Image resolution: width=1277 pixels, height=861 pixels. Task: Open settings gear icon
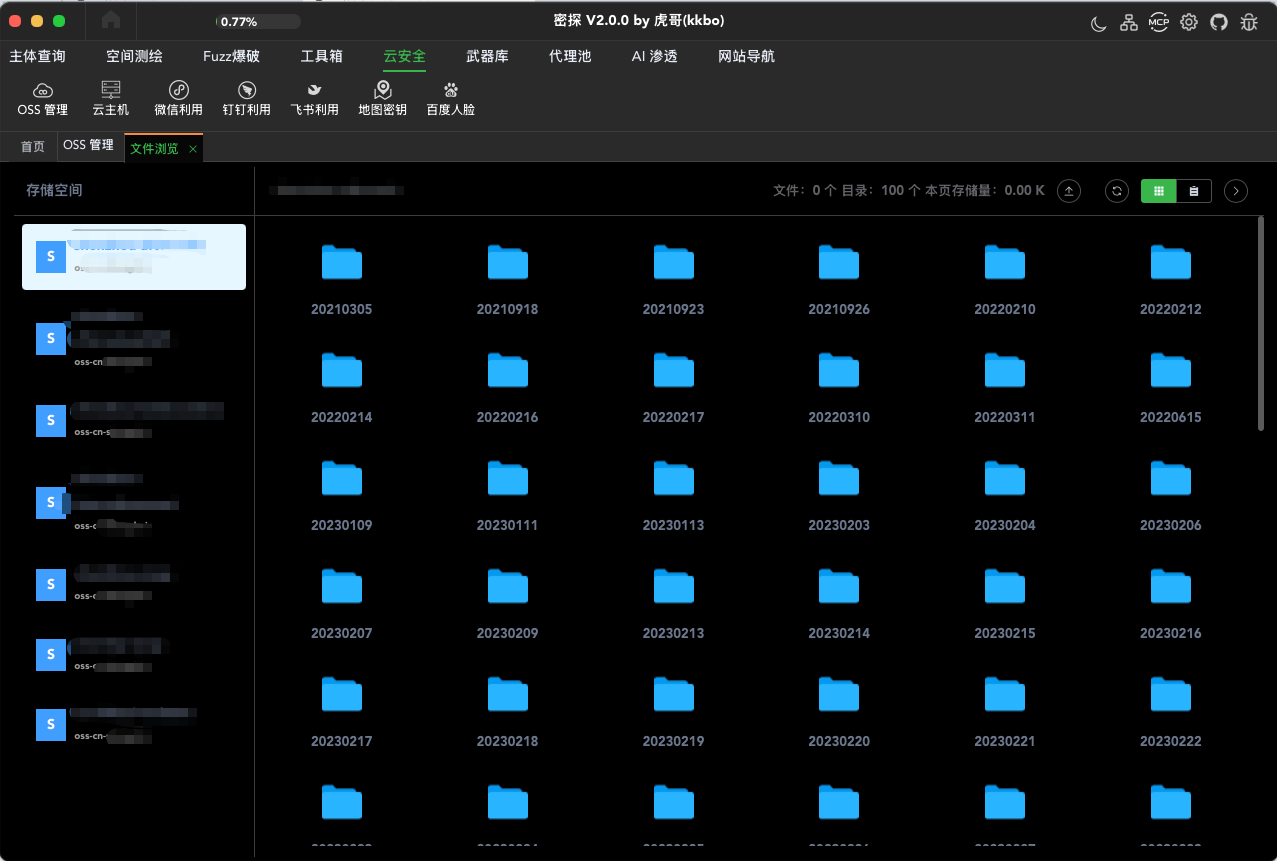coord(1189,22)
